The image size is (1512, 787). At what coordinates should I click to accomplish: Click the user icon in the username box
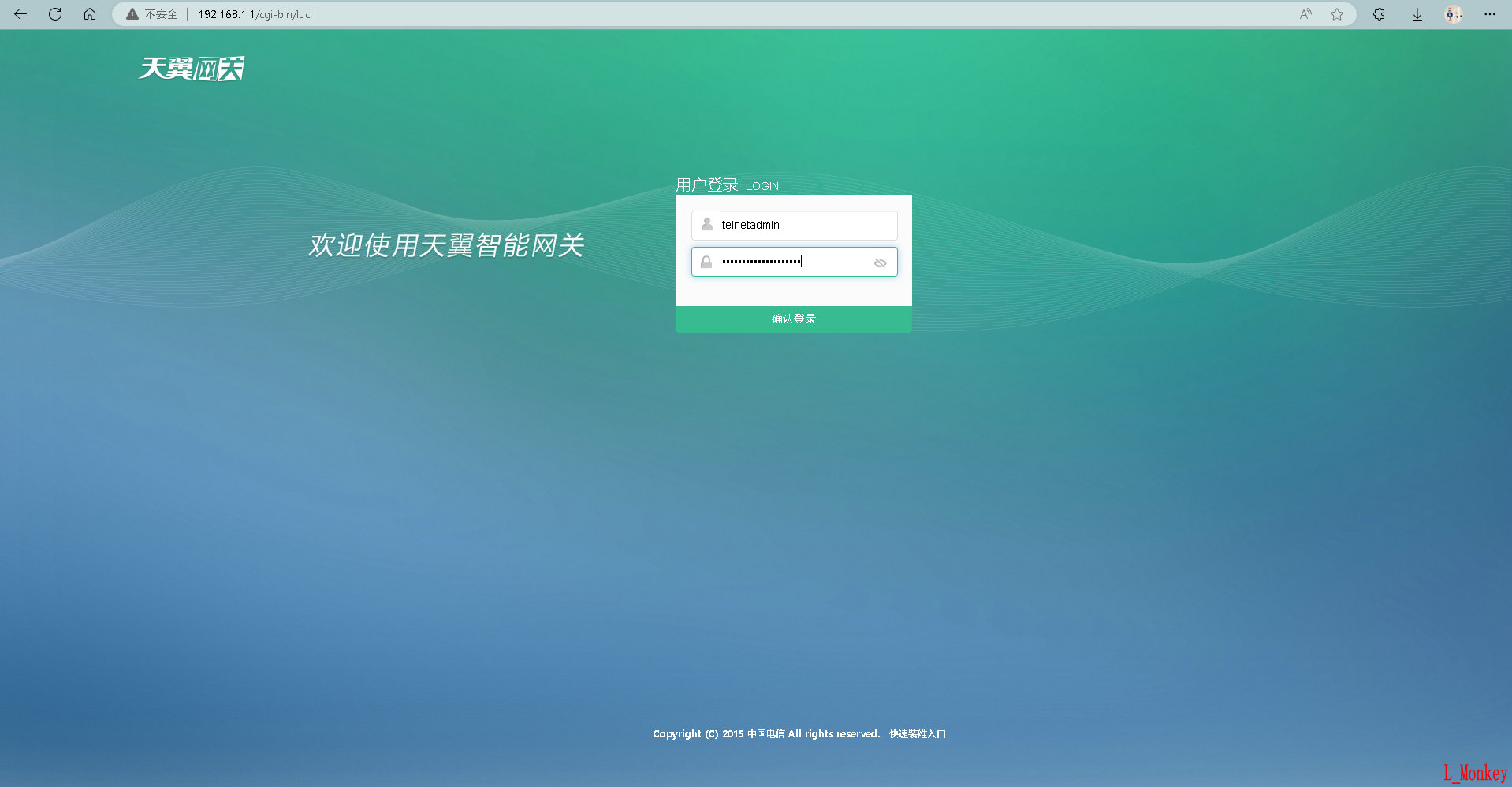[707, 225]
